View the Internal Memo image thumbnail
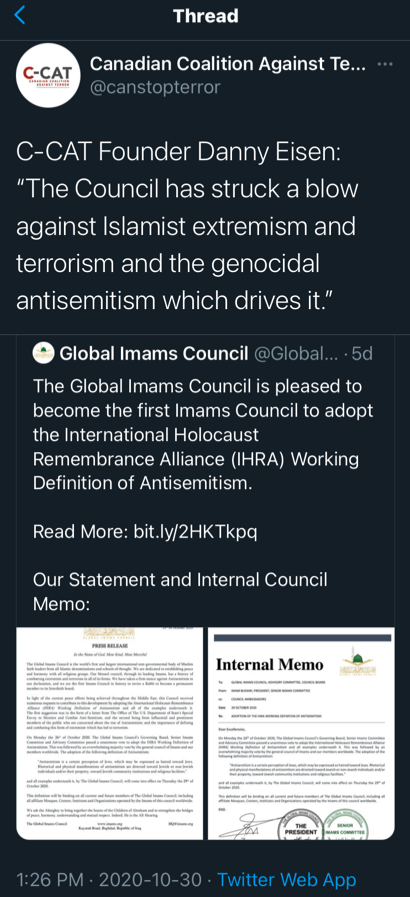Image resolution: width=410 pixels, height=897 pixels. click(301, 733)
